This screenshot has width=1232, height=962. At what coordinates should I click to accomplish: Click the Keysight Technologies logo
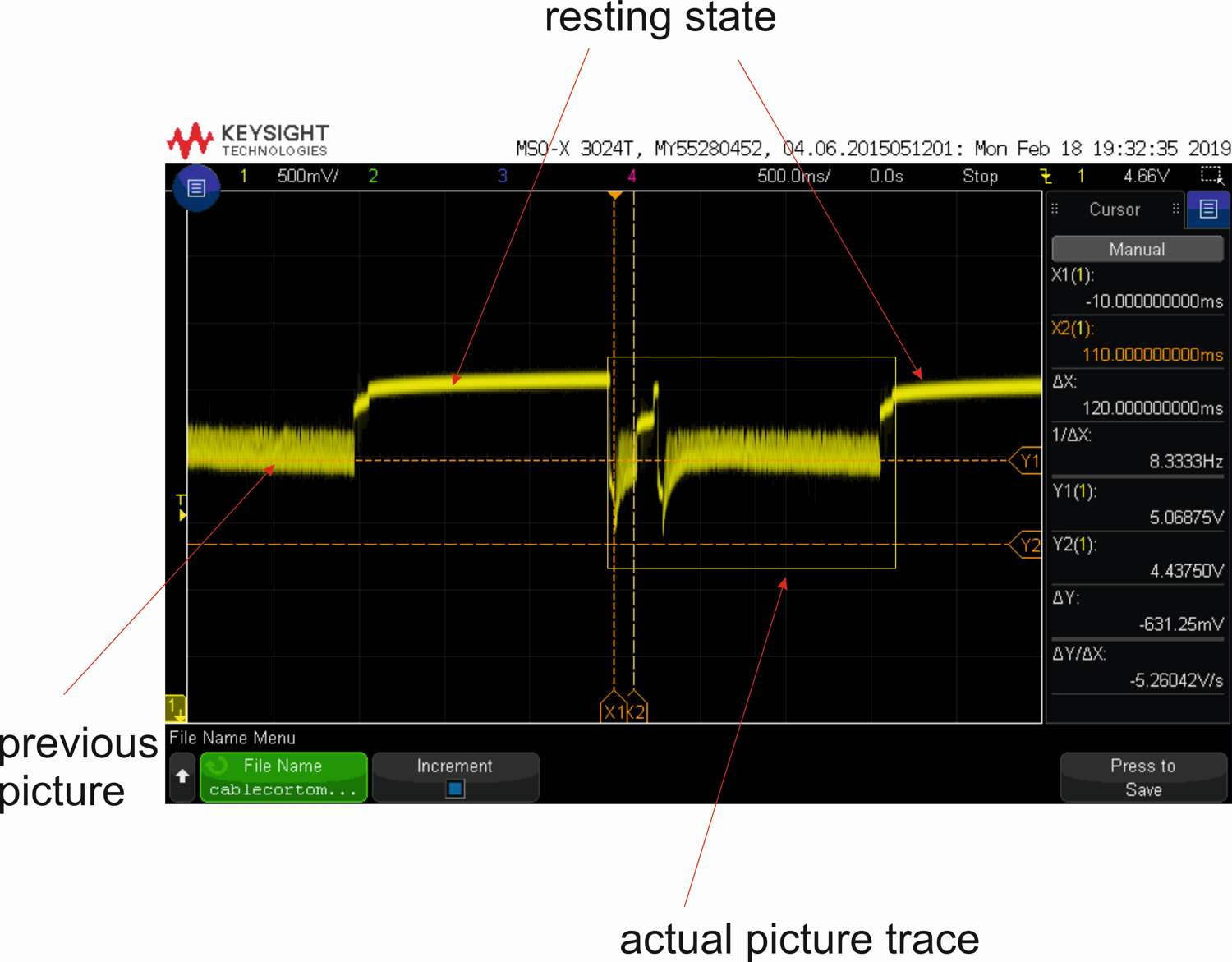tap(248, 140)
